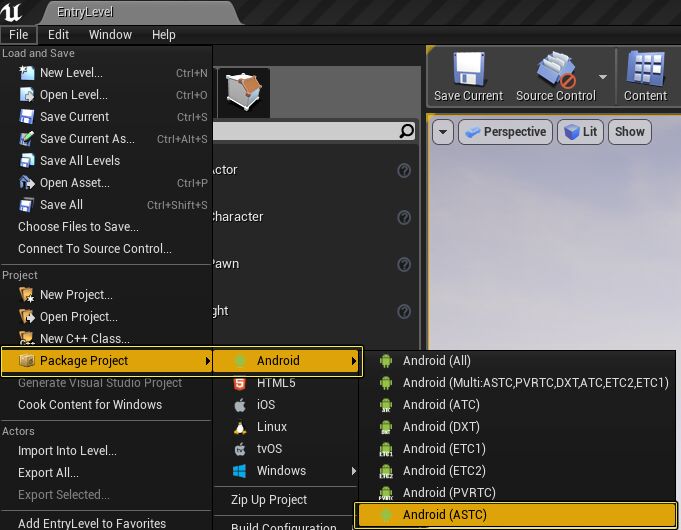The height and width of the screenshot is (530, 681).
Task: Select Android (All) packaging option
Action: 517,361
